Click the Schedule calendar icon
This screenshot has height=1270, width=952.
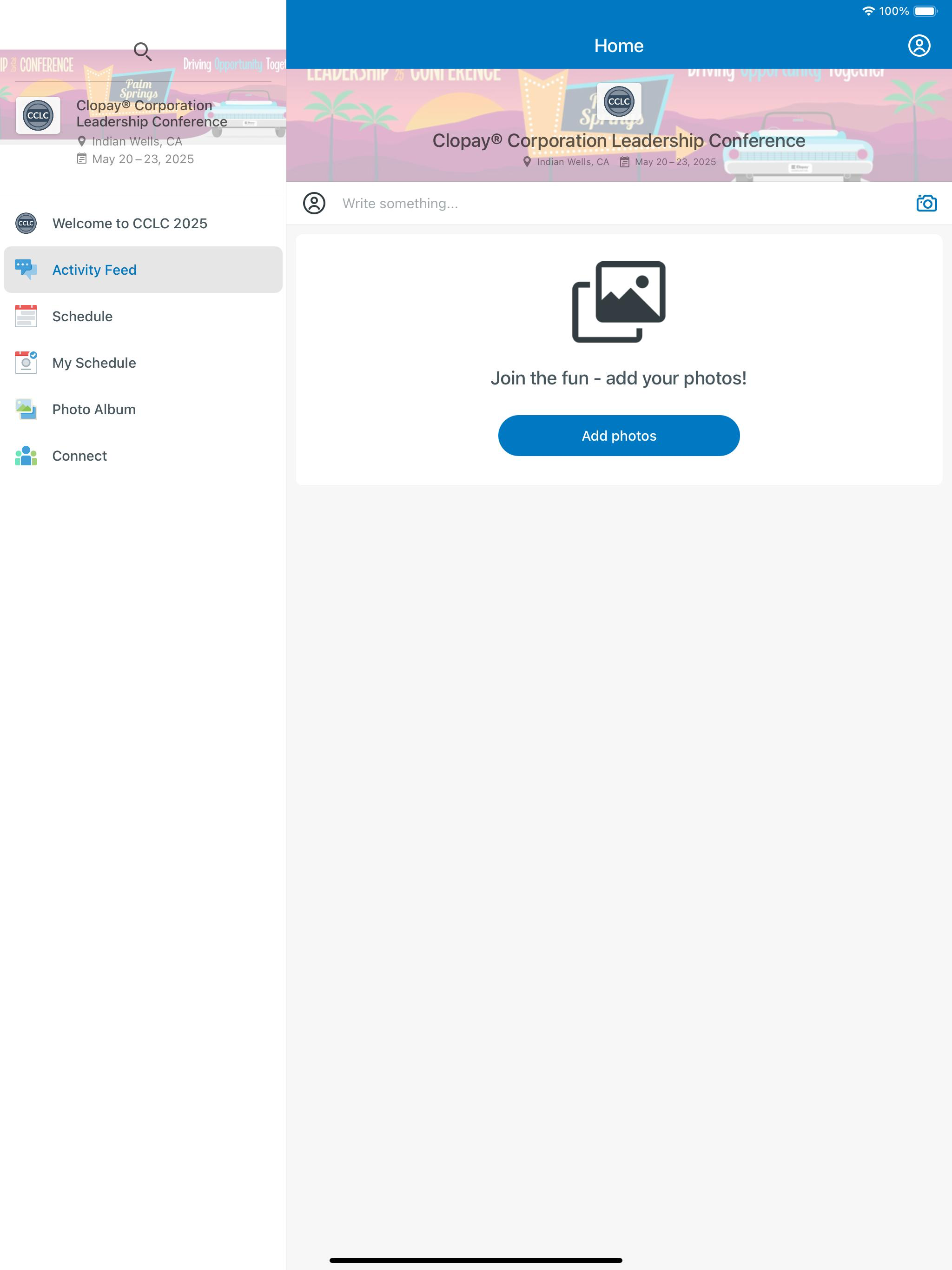[26, 316]
